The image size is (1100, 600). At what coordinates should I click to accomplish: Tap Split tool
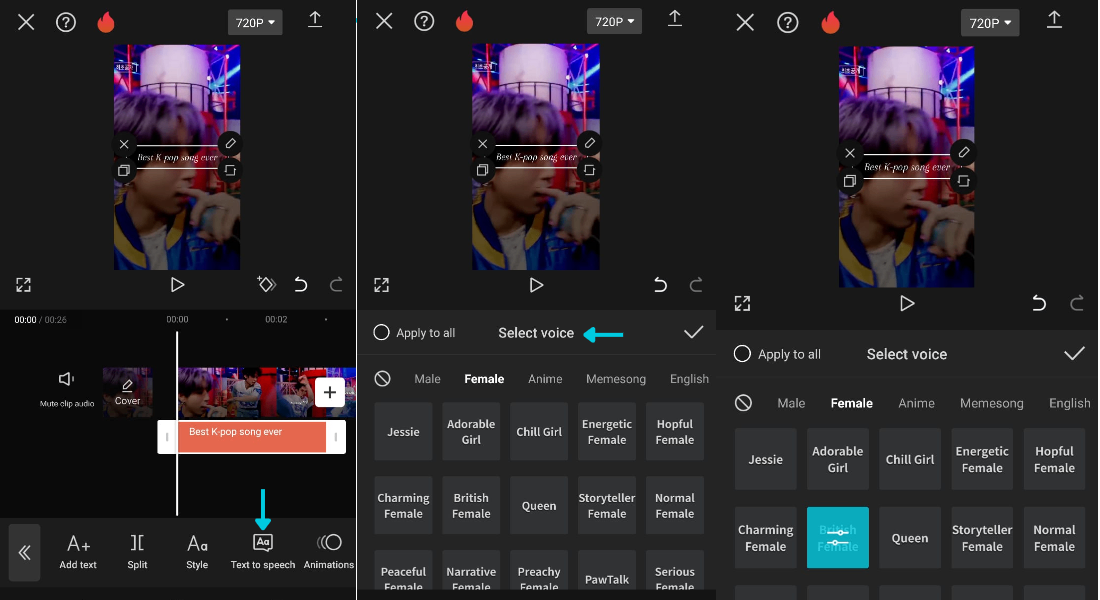point(138,552)
